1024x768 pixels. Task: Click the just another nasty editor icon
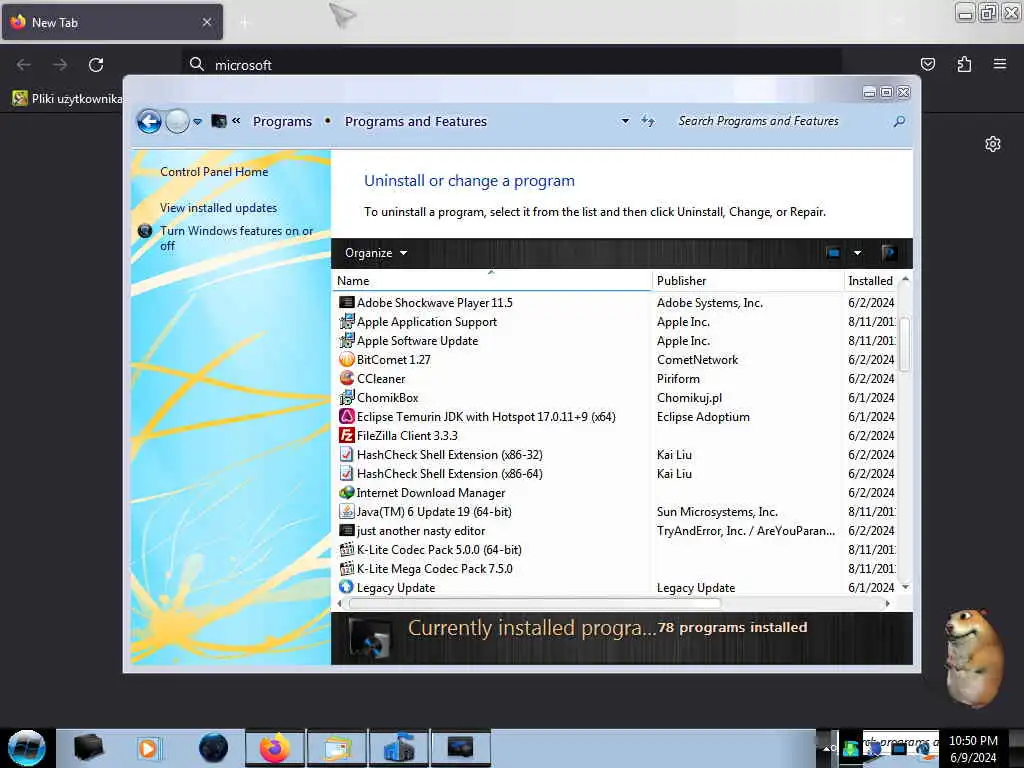click(x=346, y=530)
